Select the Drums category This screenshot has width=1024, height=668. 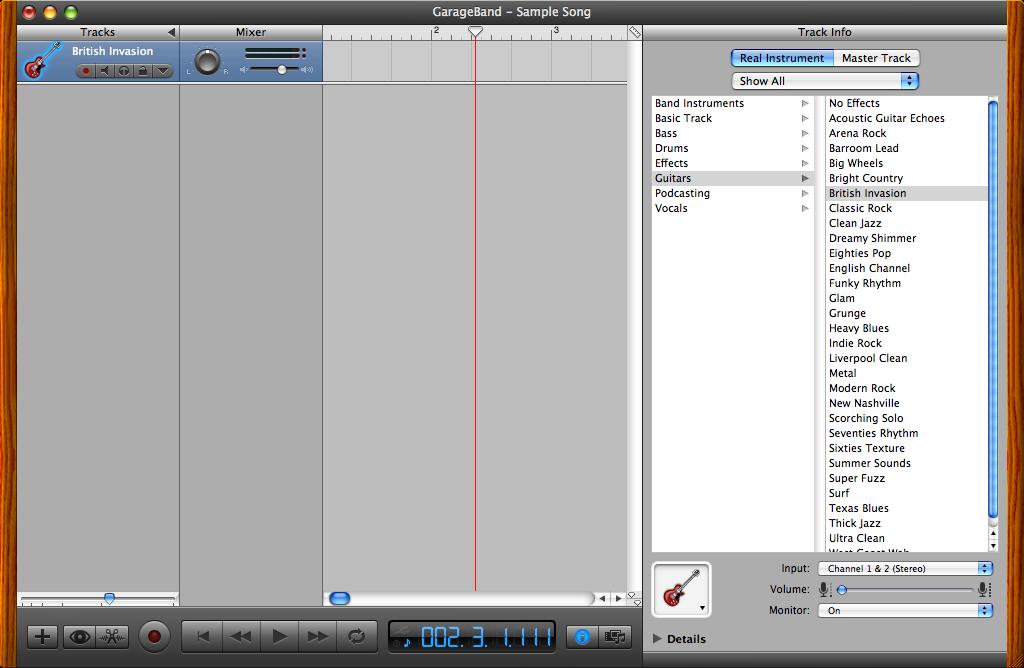[732, 148]
